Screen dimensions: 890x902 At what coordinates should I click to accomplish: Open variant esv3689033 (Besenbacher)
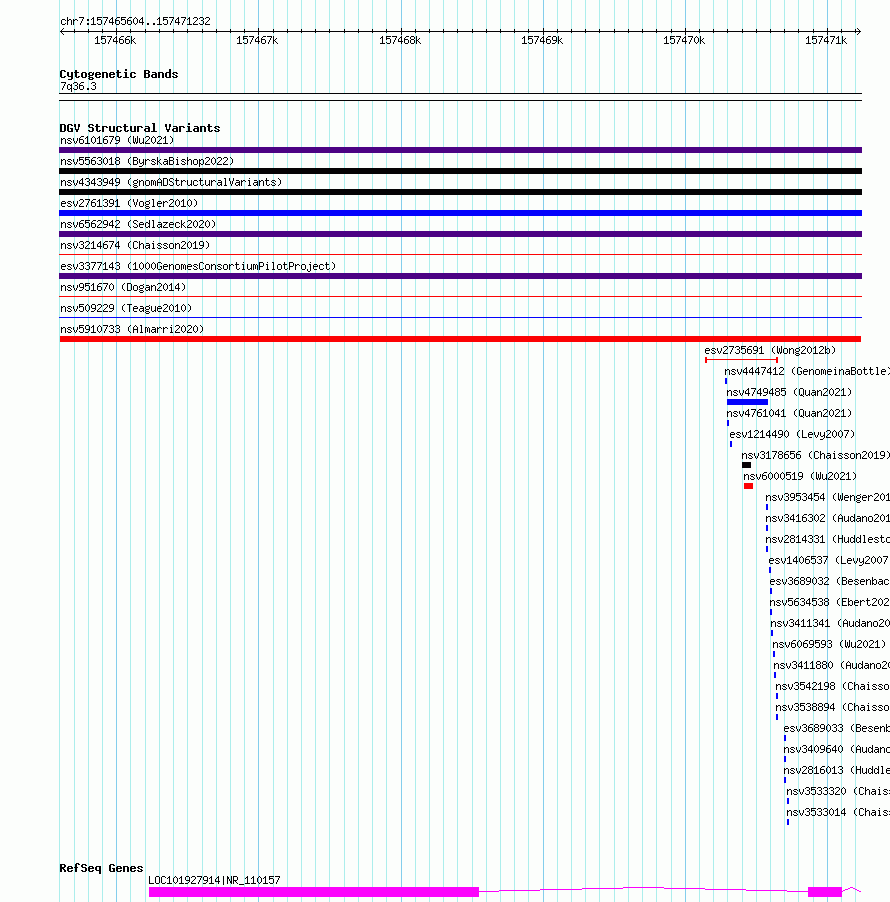[x=836, y=728]
